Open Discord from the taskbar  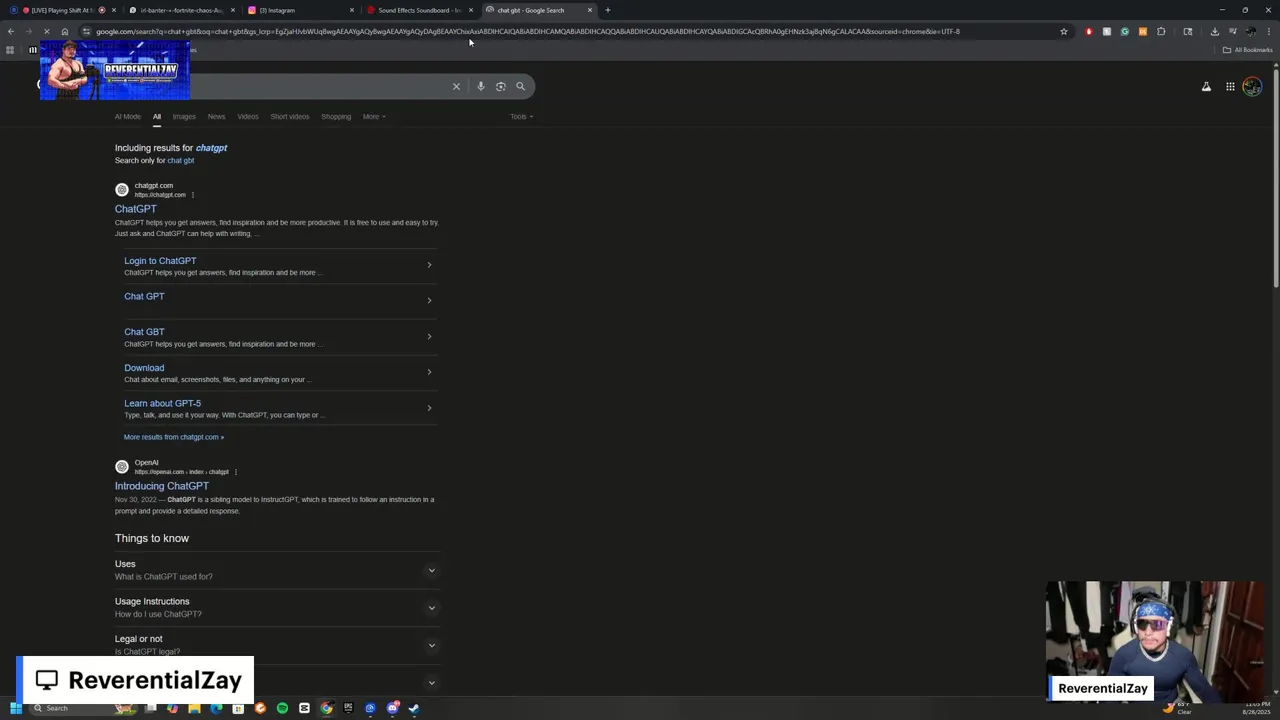tap(392, 708)
